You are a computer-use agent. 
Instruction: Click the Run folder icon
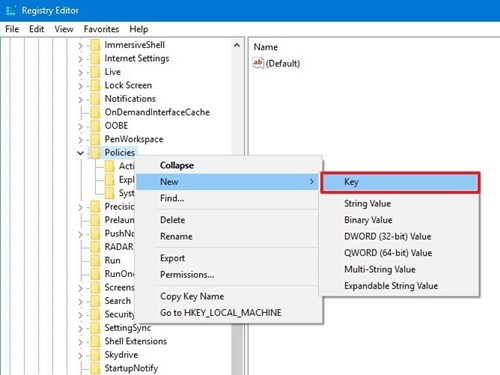point(95,260)
